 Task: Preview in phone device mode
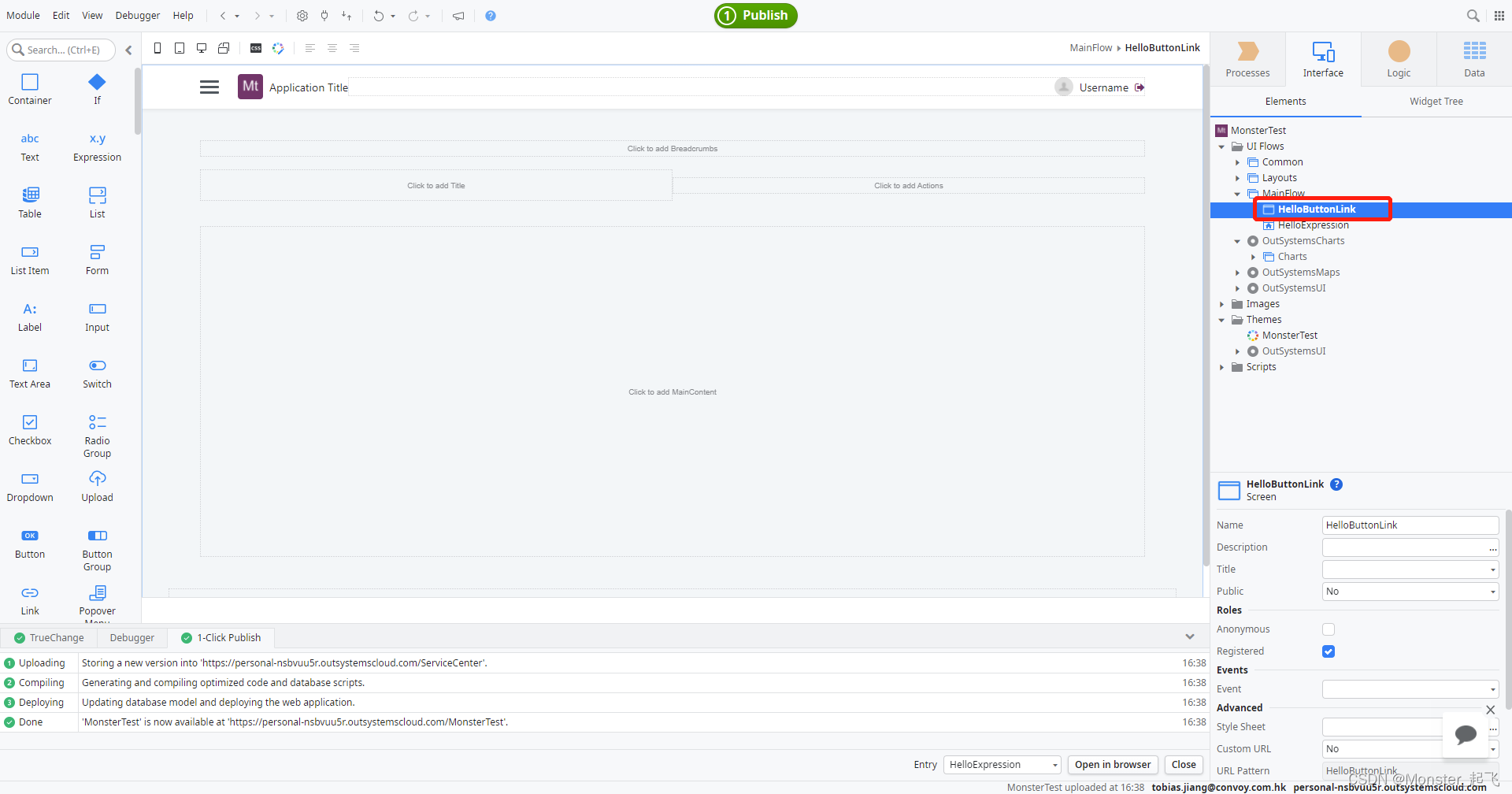tap(157, 48)
